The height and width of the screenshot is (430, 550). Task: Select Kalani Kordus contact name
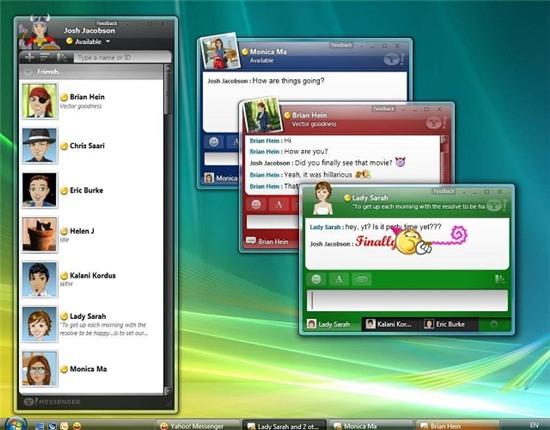(93, 275)
